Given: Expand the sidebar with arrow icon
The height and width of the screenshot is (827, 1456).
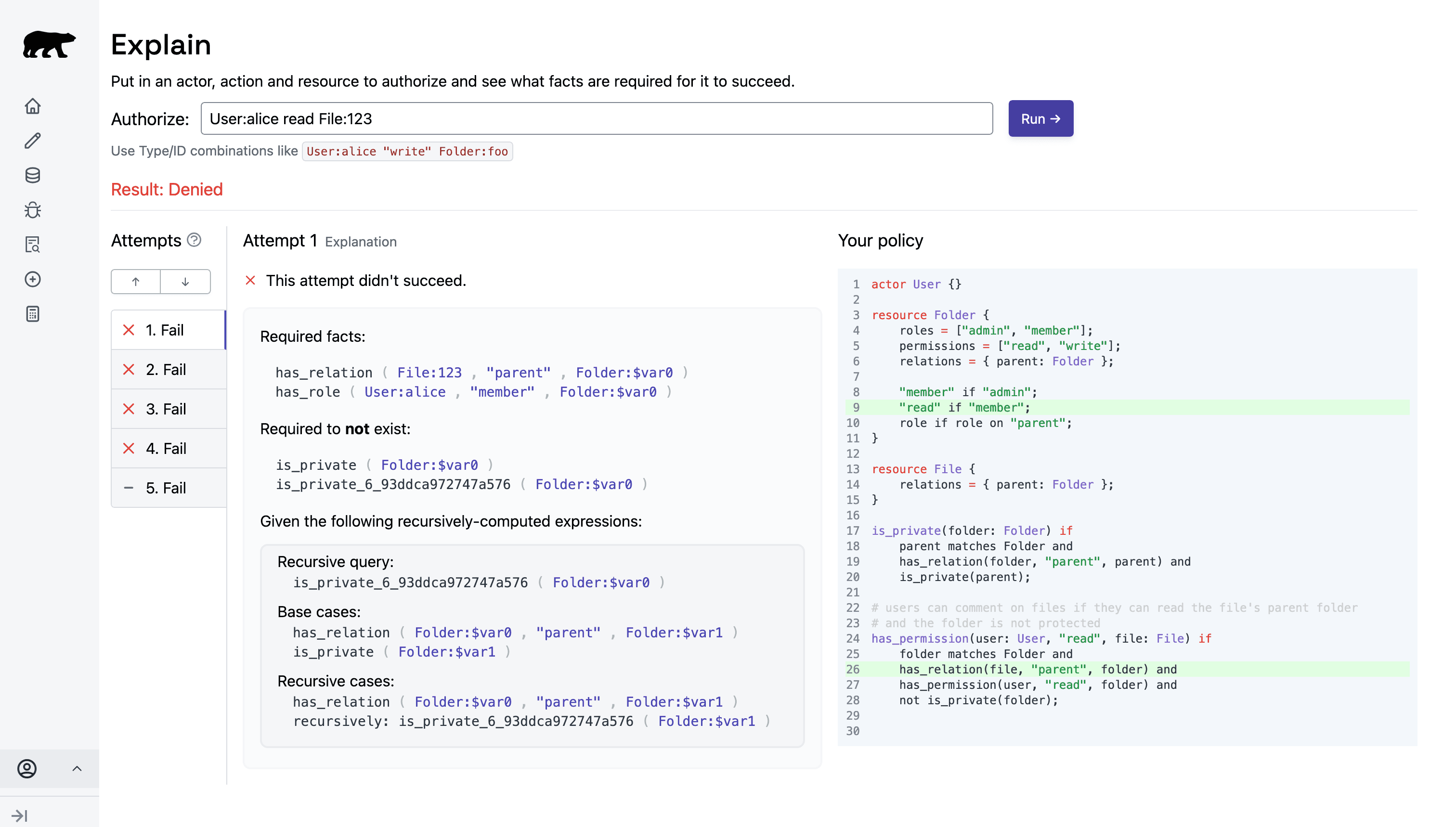Looking at the screenshot, I should click(19, 815).
